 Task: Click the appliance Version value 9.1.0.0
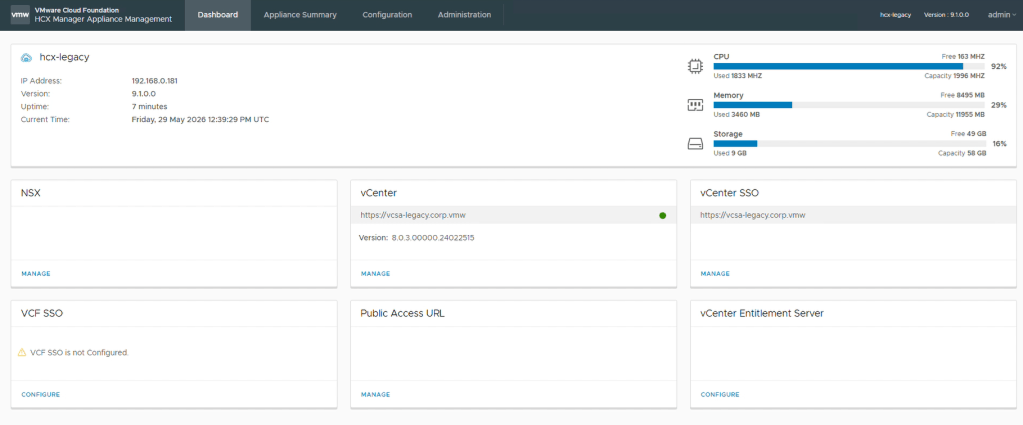tap(144, 94)
